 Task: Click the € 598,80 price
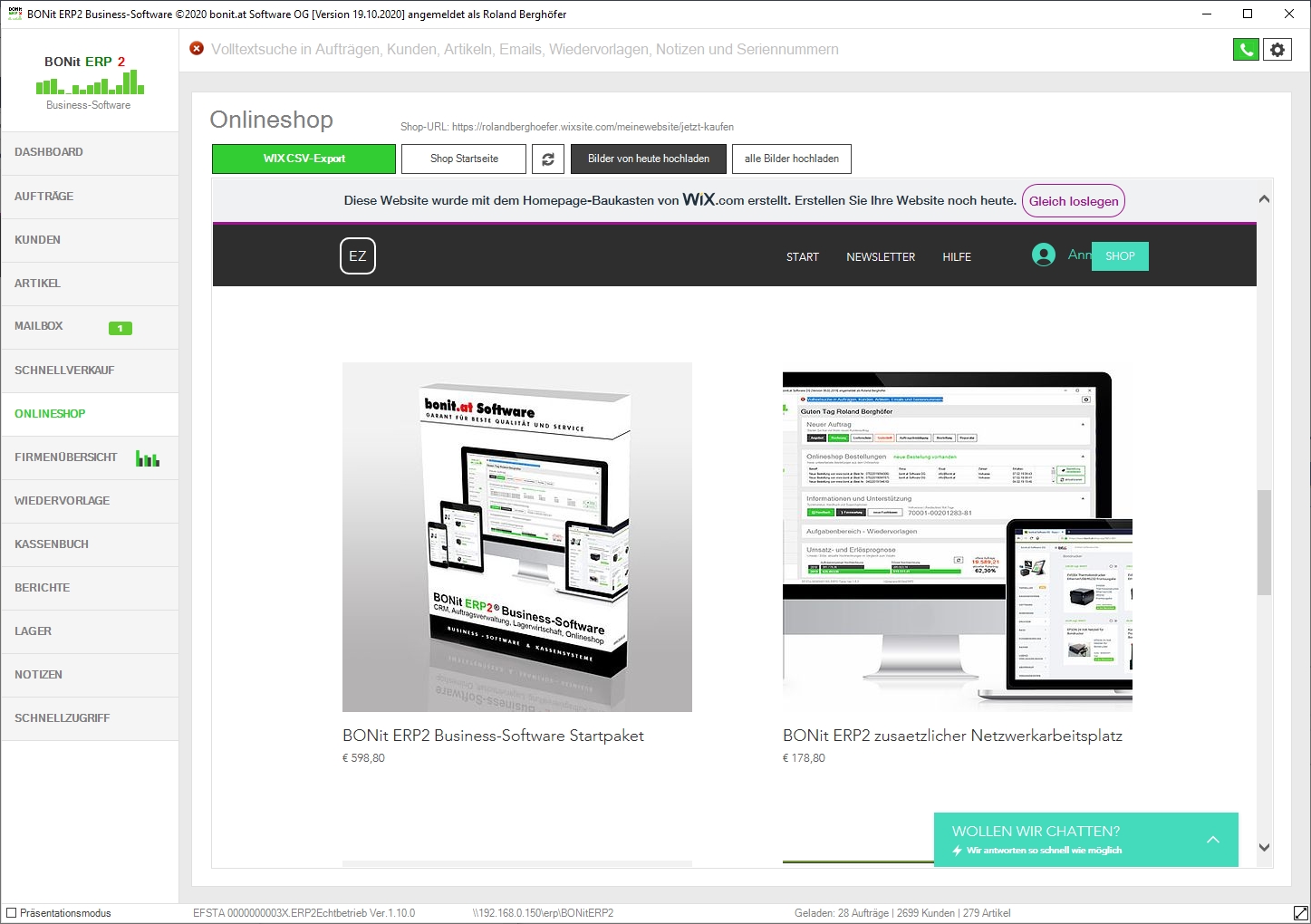pyautogui.click(x=363, y=758)
